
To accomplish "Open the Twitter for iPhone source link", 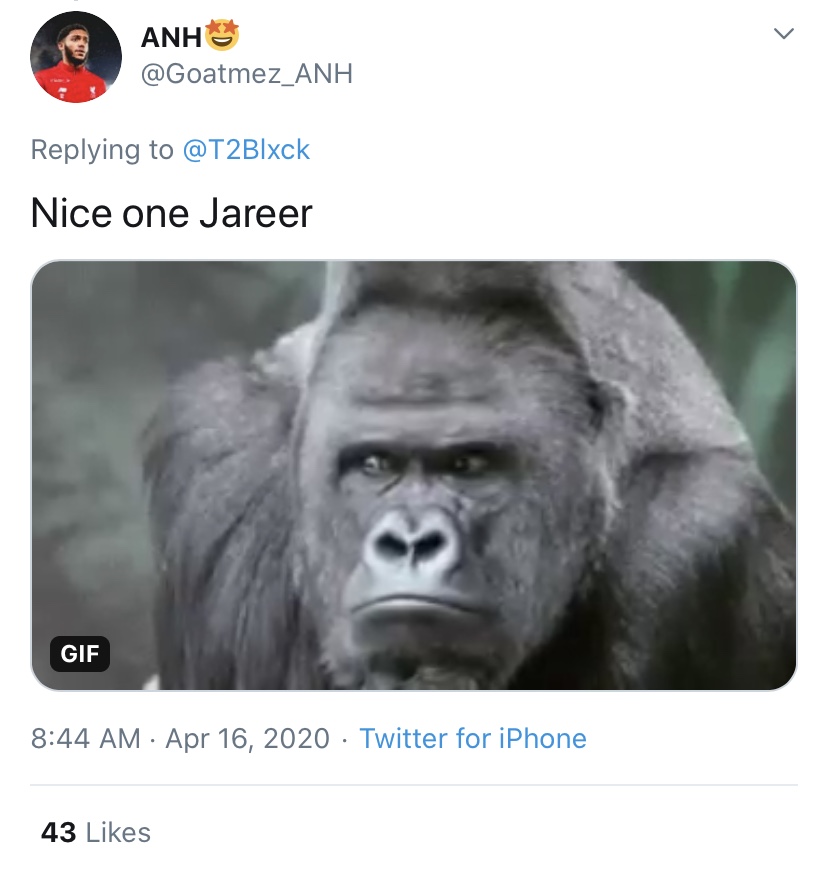I will (473, 739).
